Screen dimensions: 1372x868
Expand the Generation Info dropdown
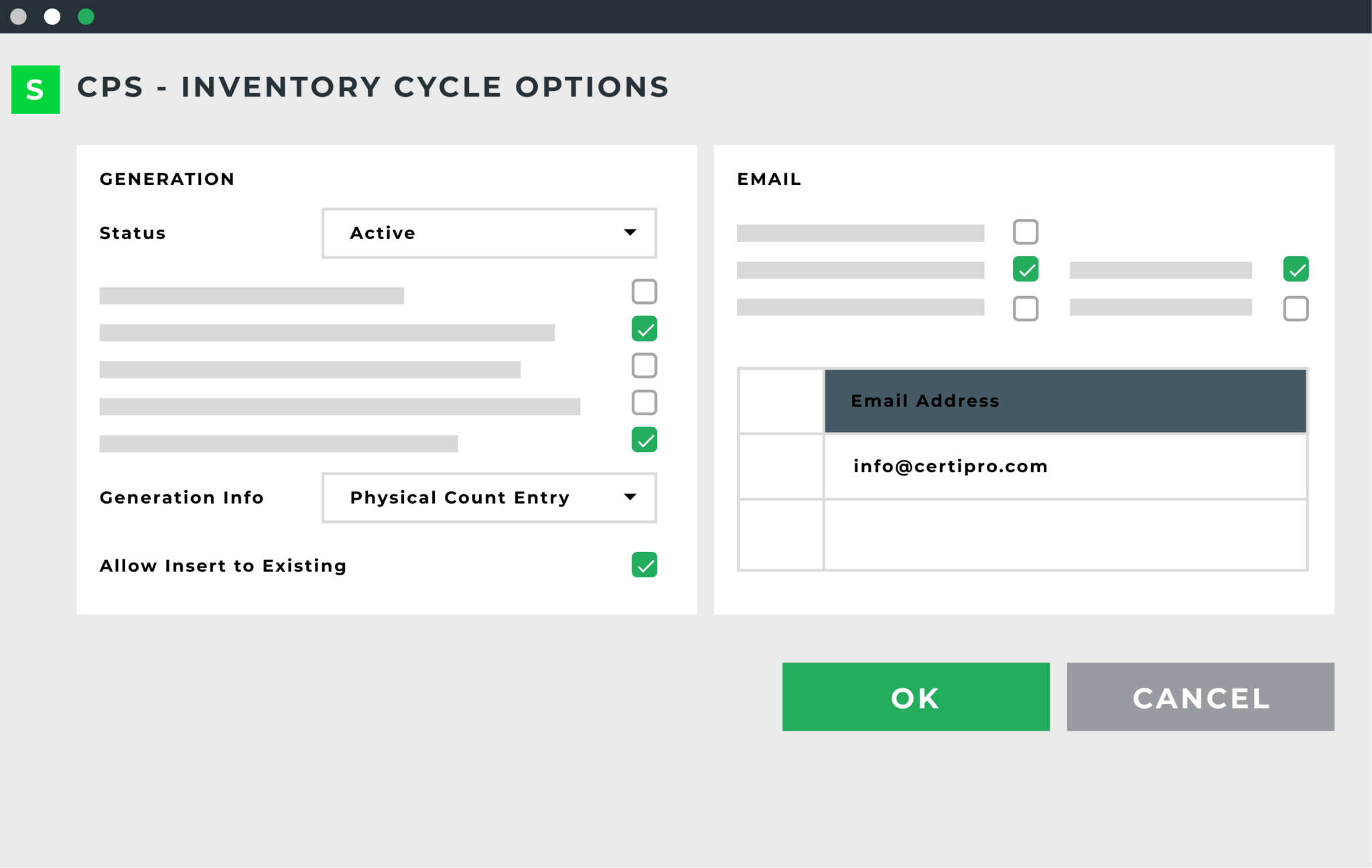pyautogui.click(x=489, y=498)
